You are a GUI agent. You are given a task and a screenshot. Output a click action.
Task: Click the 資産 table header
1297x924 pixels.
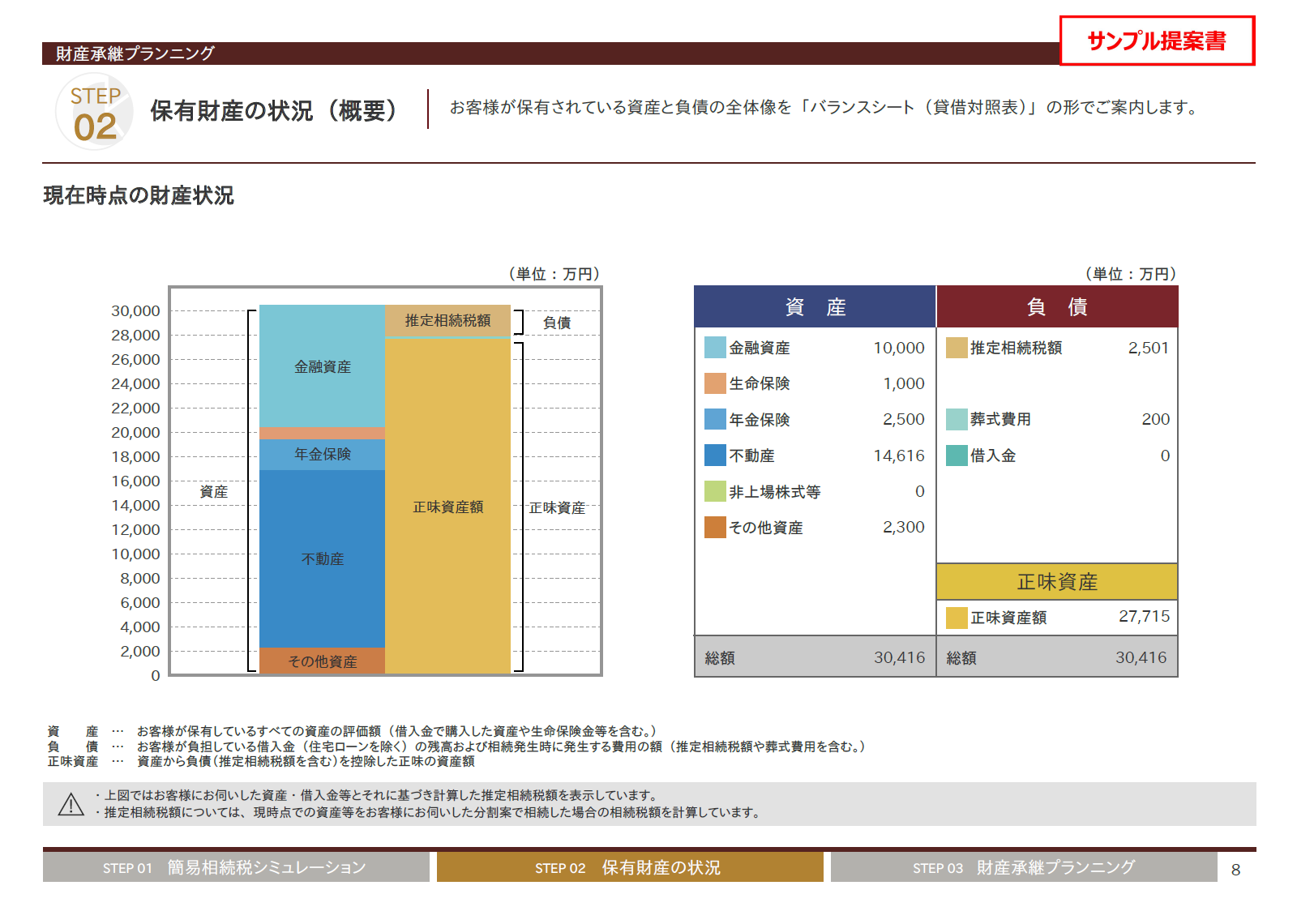coord(815,307)
